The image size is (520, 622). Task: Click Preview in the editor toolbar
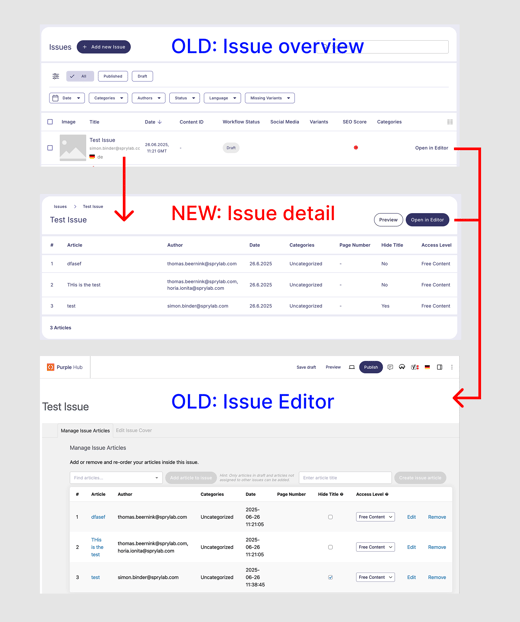(333, 367)
